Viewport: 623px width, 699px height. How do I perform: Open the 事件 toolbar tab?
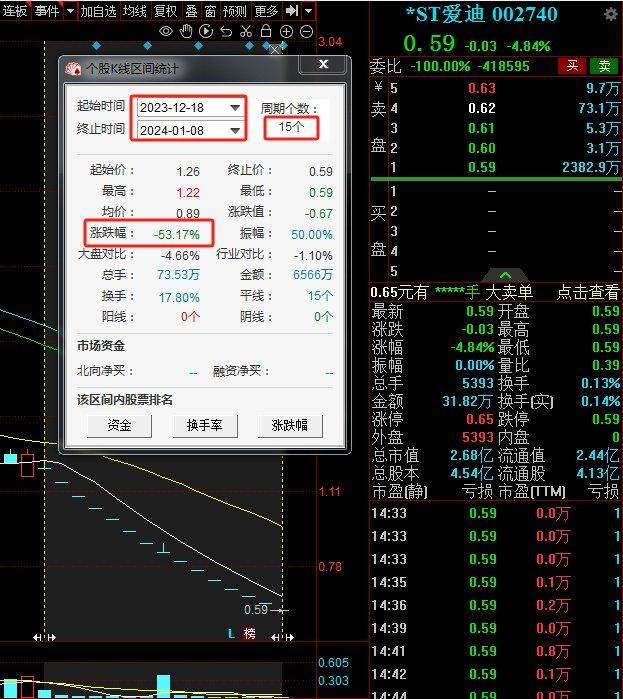point(46,10)
